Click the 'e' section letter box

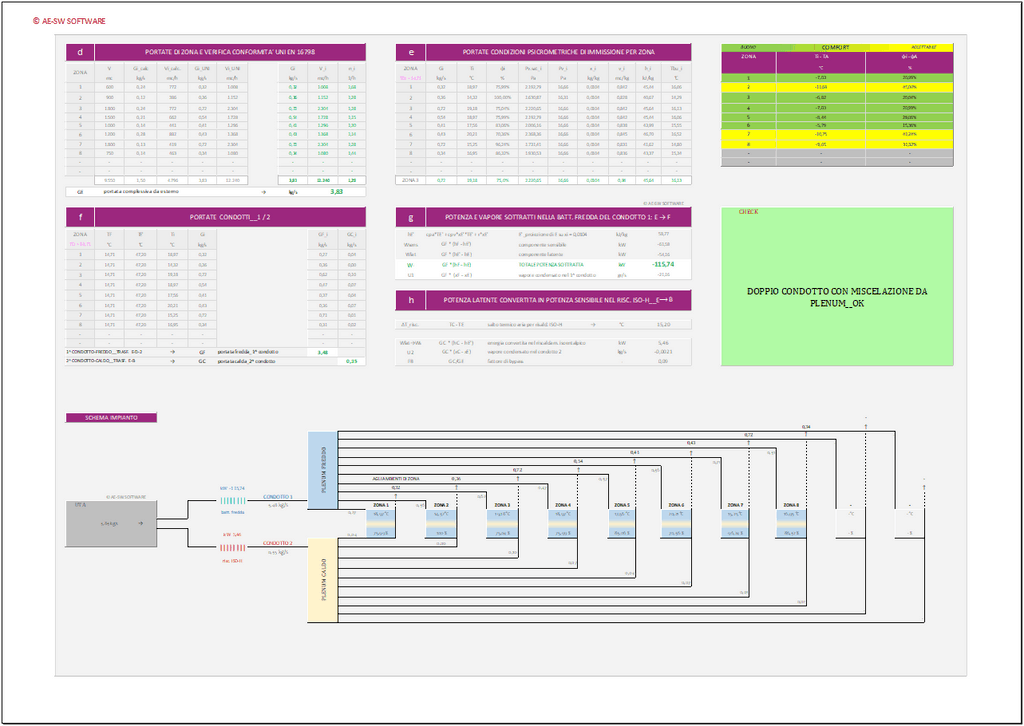[411, 52]
